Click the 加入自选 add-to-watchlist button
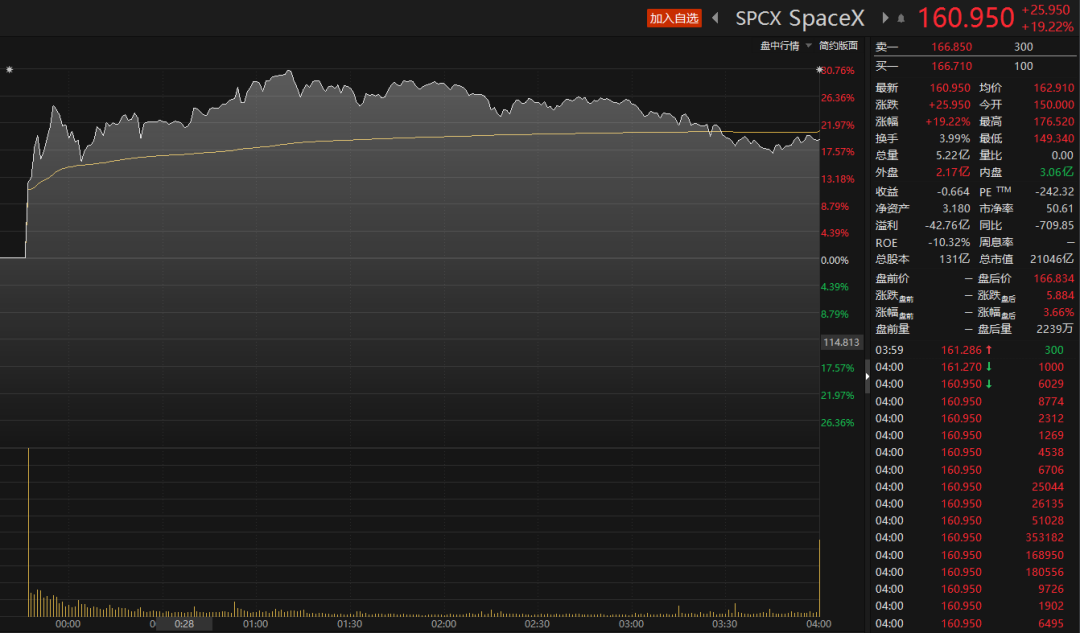This screenshot has height=633, width=1080. (674, 18)
